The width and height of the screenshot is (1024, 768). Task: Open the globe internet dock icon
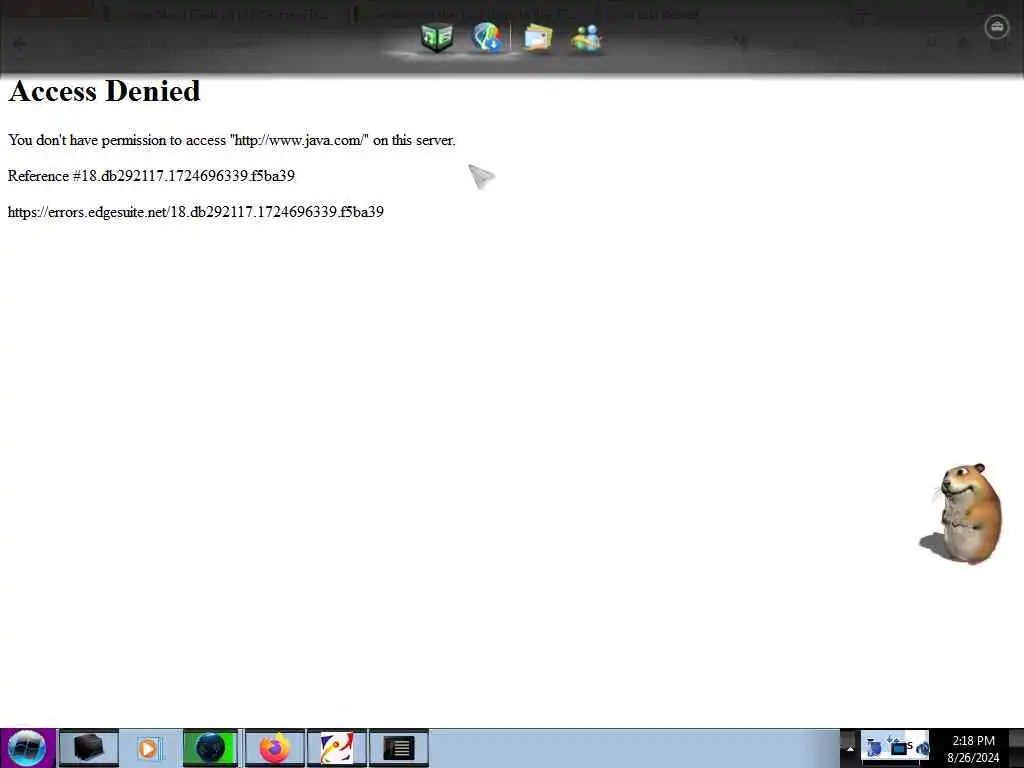[487, 37]
